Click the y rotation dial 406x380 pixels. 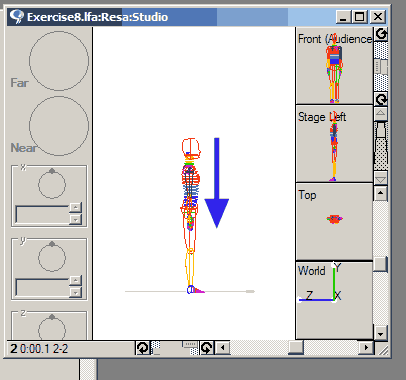(52, 257)
